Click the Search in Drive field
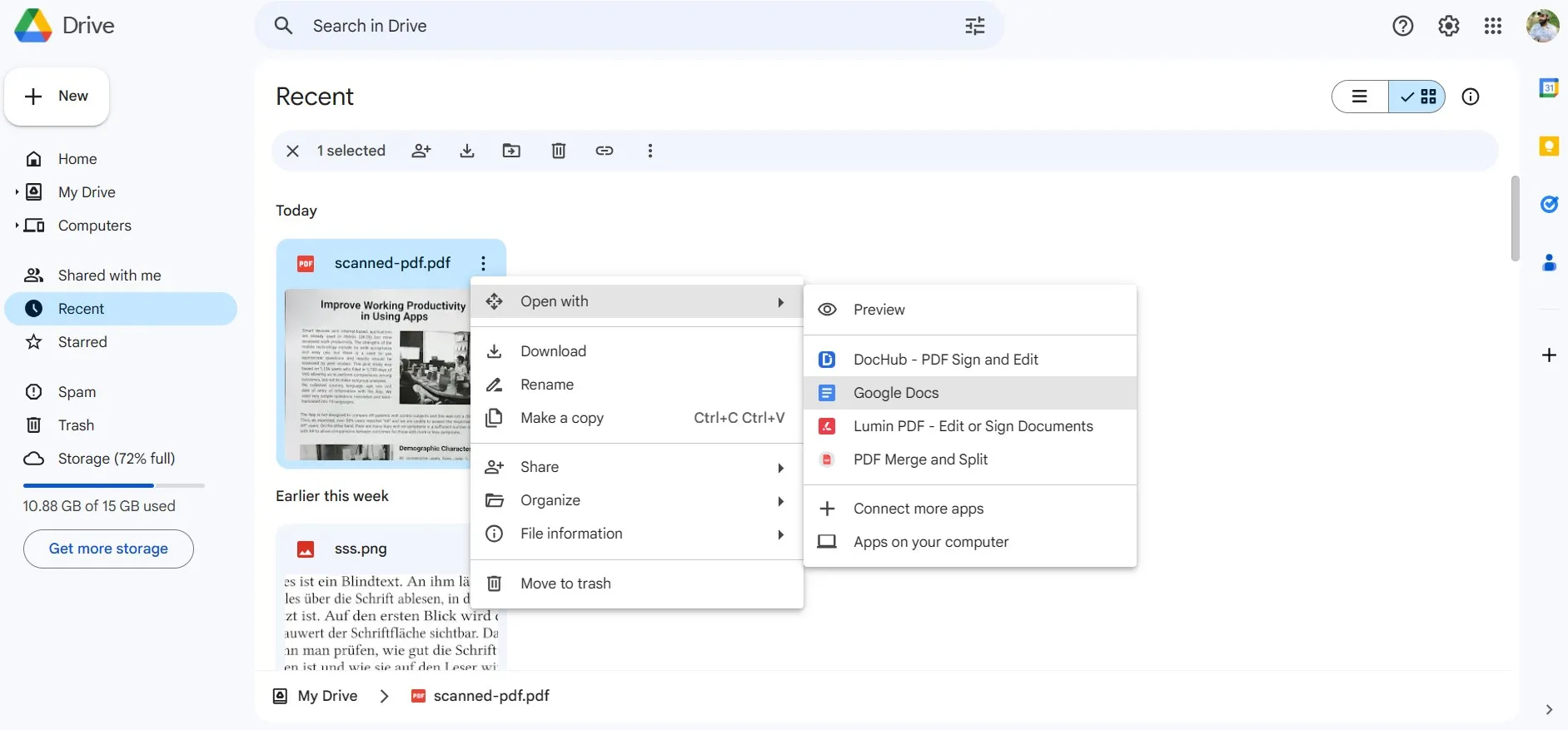The width and height of the screenshot is (1568, 730). point(629,26)
